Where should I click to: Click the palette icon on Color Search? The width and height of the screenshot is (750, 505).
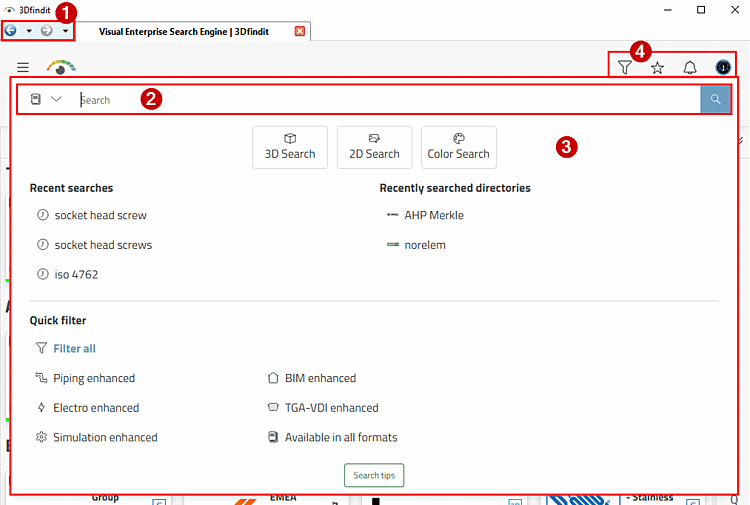point(459,138)
